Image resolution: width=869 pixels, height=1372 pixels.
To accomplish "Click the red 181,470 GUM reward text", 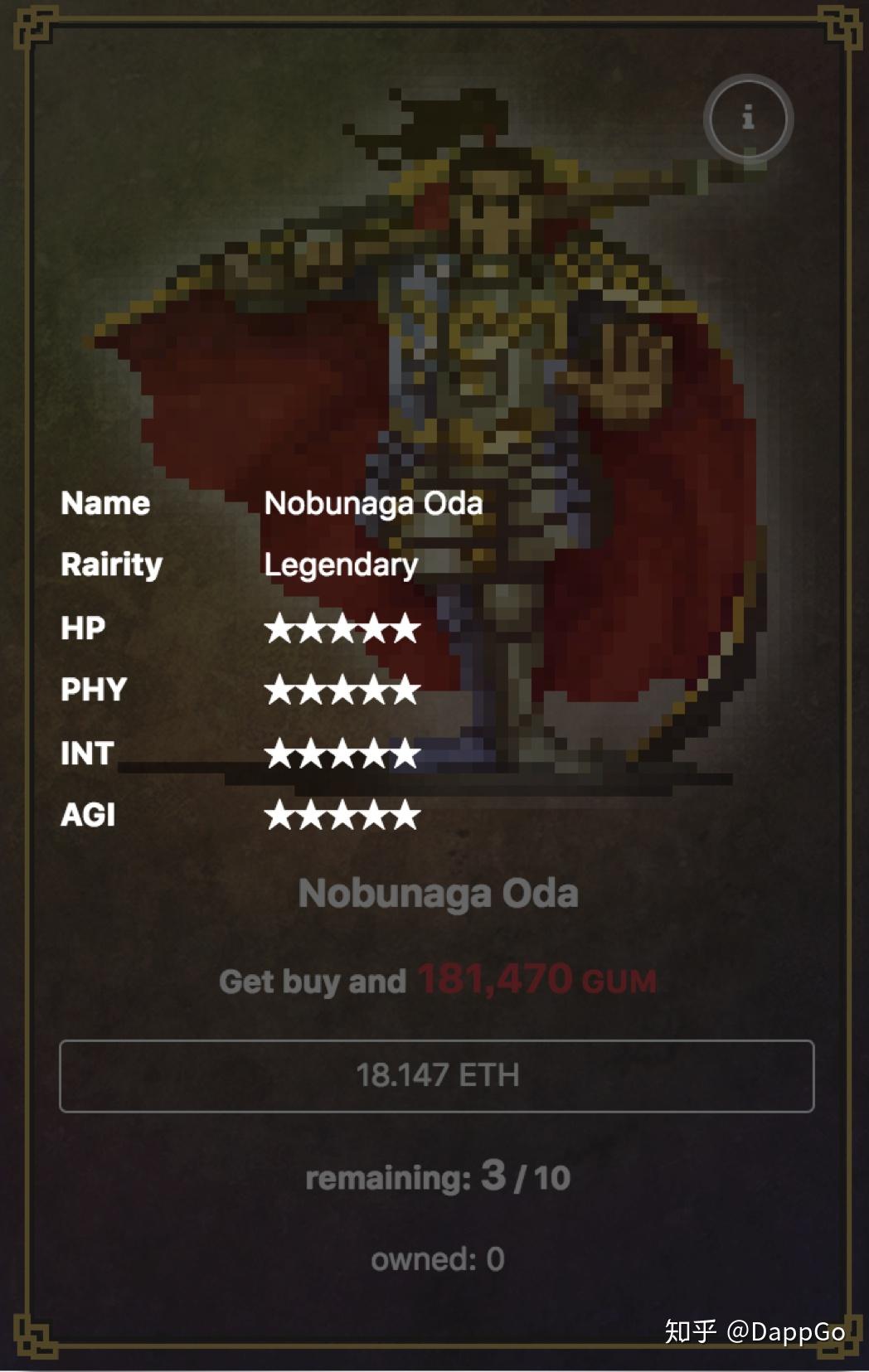I will [537, 979].
